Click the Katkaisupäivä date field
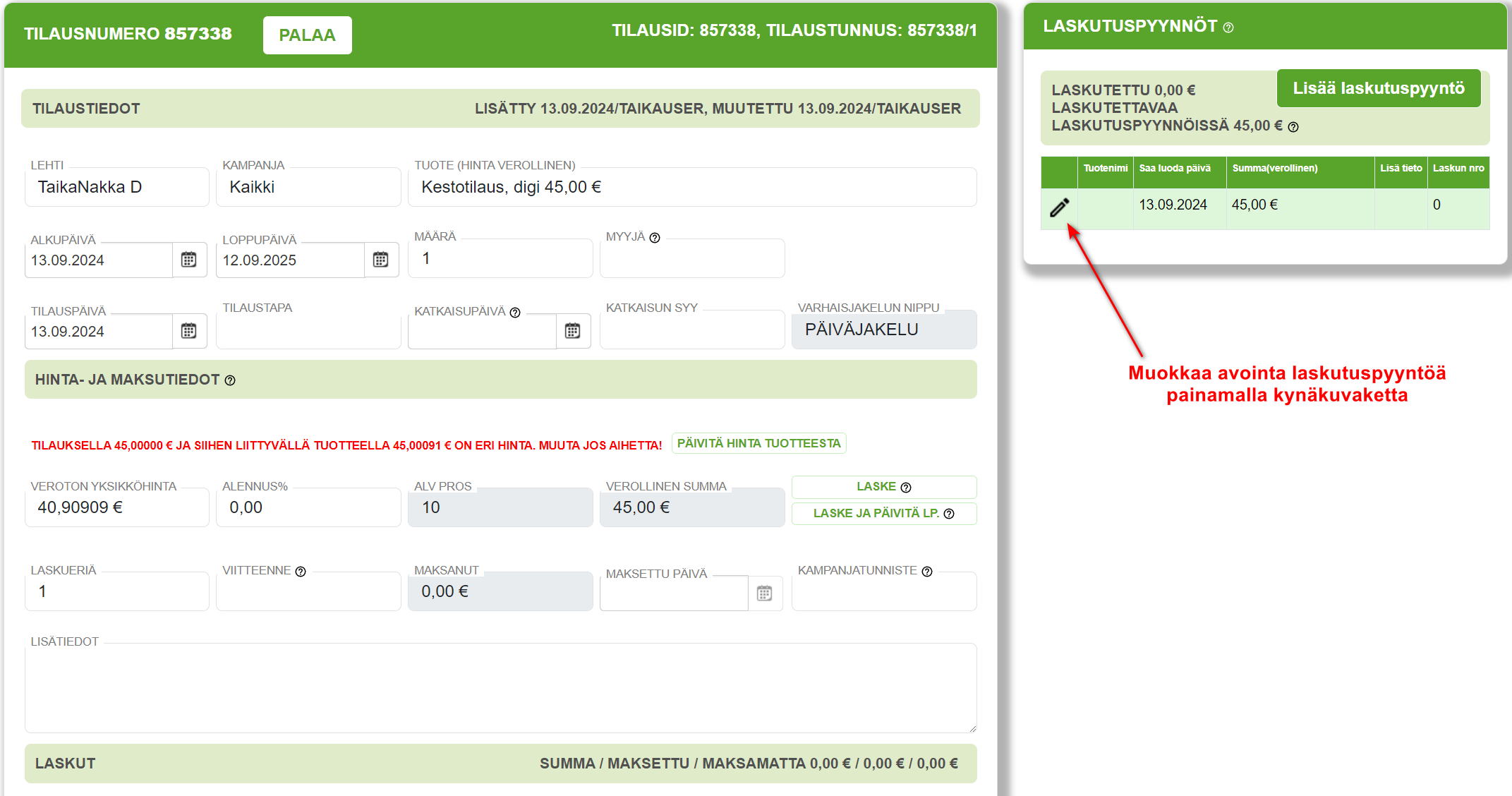This screenshot has width=1512, height=796. point(483,331)
